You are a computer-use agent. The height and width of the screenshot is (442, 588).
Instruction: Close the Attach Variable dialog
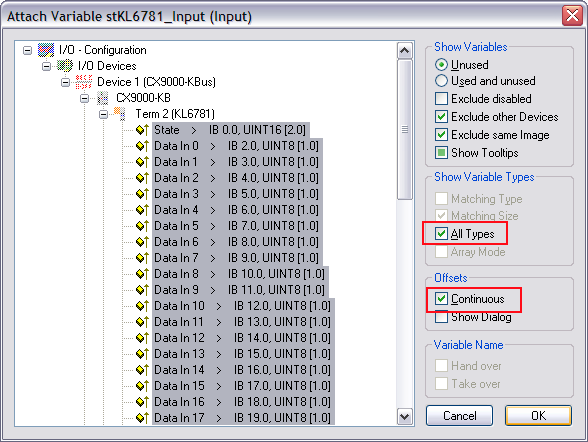coord(572,16)
